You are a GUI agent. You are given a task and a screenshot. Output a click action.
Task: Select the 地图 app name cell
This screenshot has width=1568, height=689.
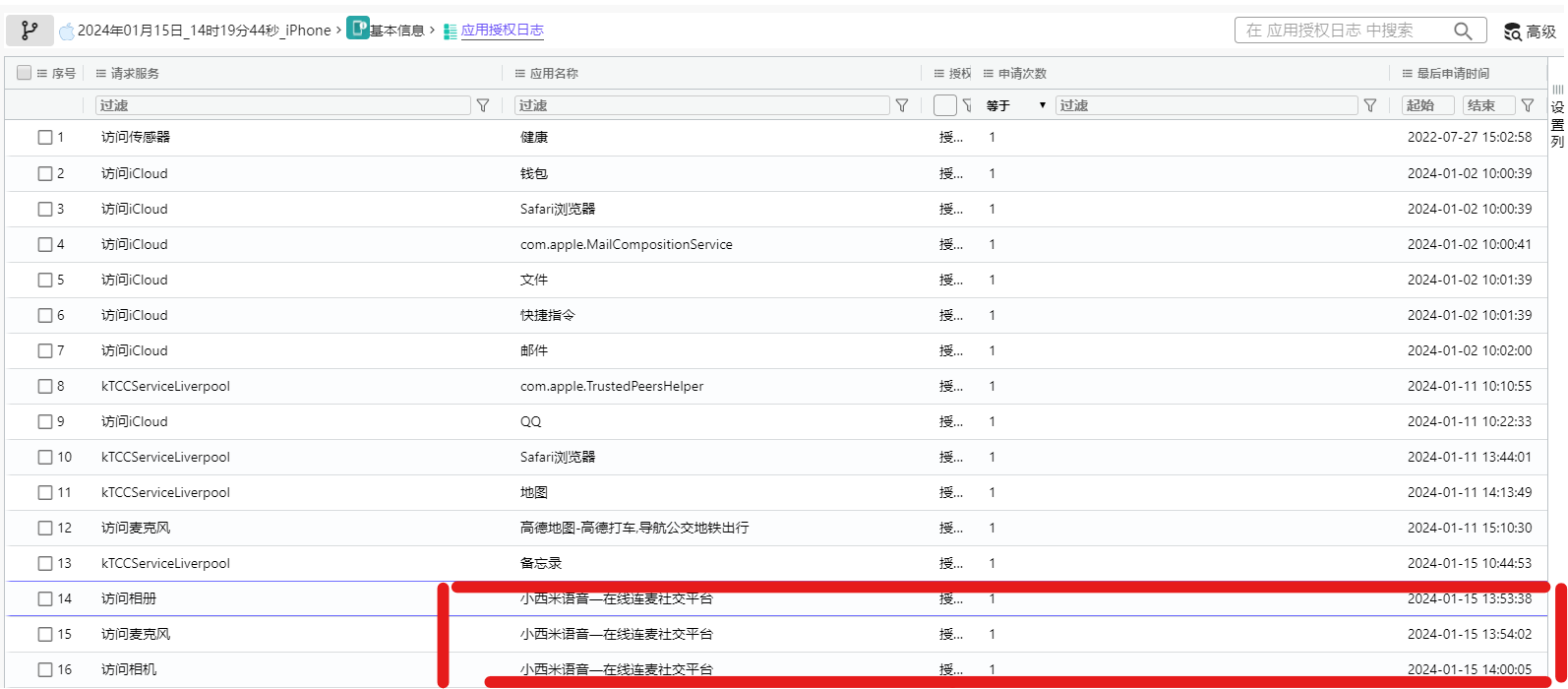534,492
